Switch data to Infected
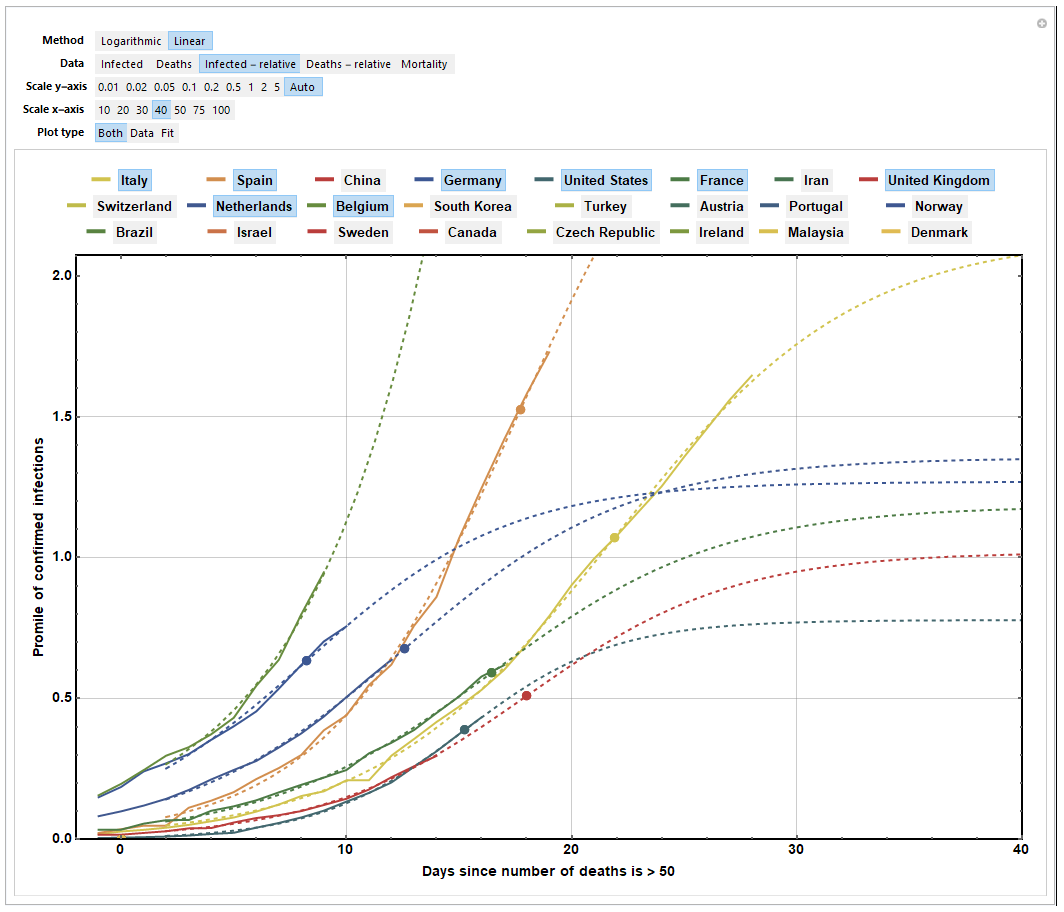Image resolution: width=1064 pixels, height=912 pixels. coord(122,64)
